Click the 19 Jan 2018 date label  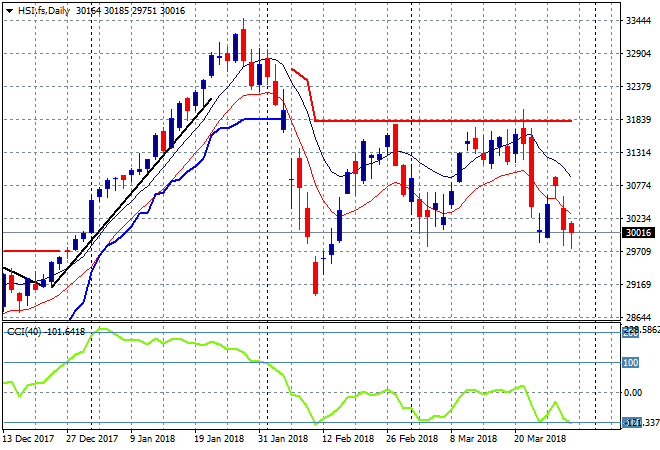[x=219, y=439]
